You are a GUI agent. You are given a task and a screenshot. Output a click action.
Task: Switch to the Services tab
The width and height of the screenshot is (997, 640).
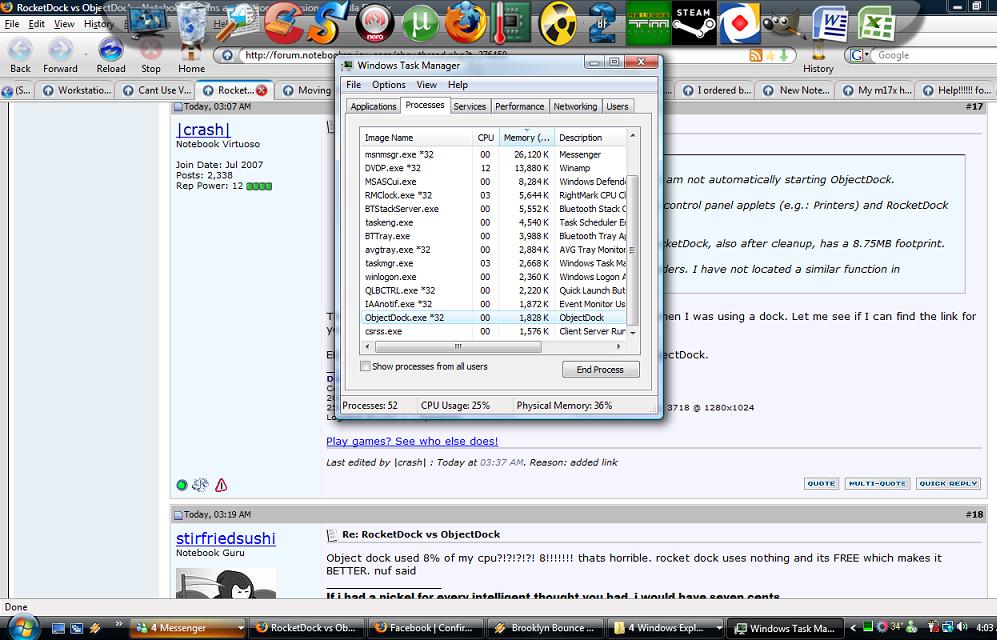click(x=469, y=106)
